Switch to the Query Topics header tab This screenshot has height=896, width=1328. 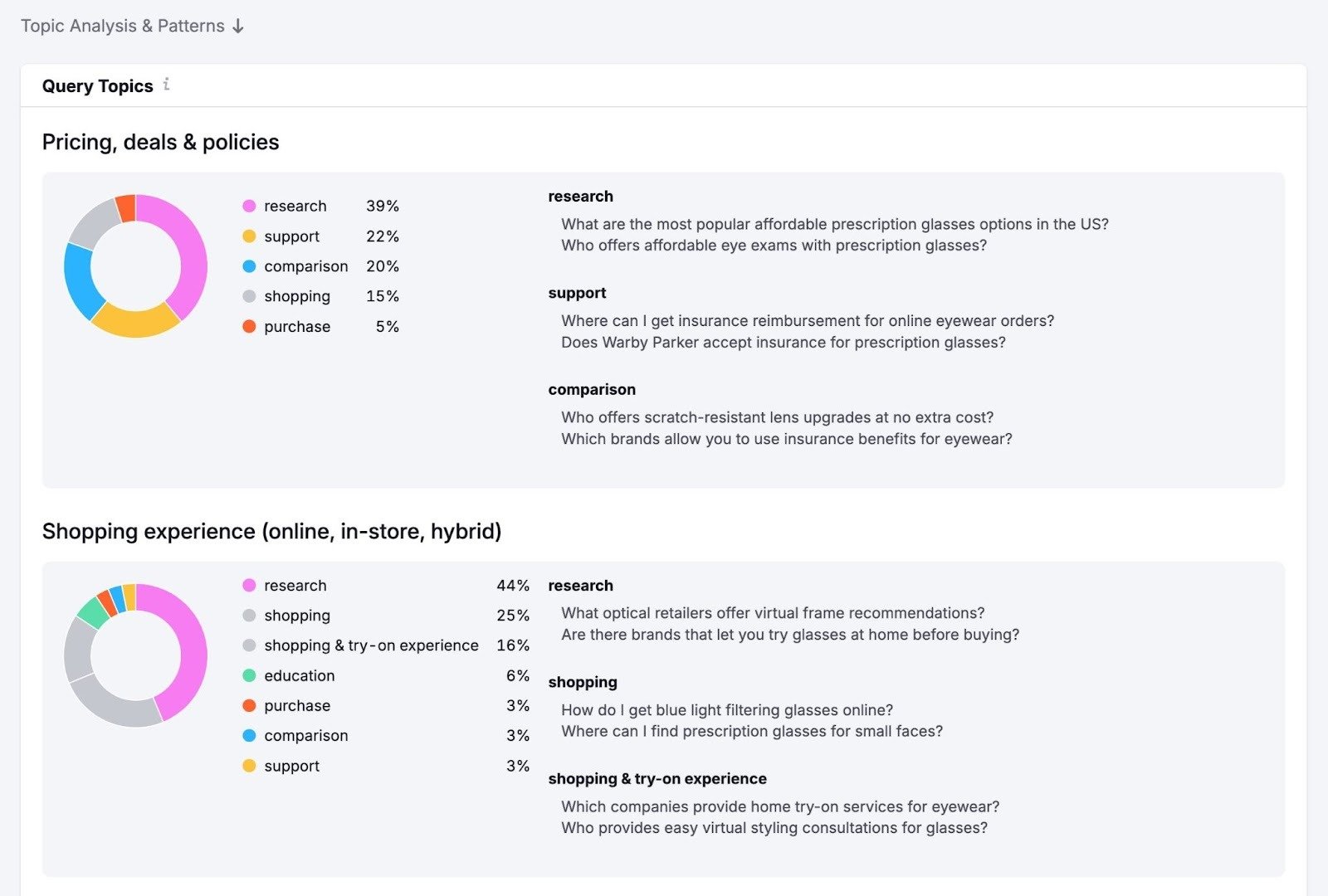pyautogui.click(x=98, y=85)
